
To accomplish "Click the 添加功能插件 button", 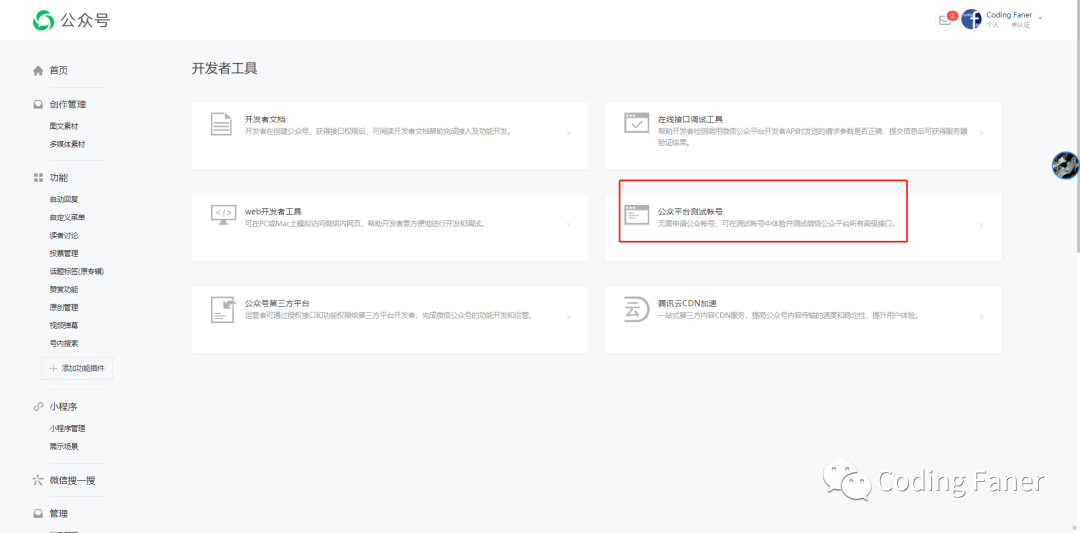I will point(77,368).
